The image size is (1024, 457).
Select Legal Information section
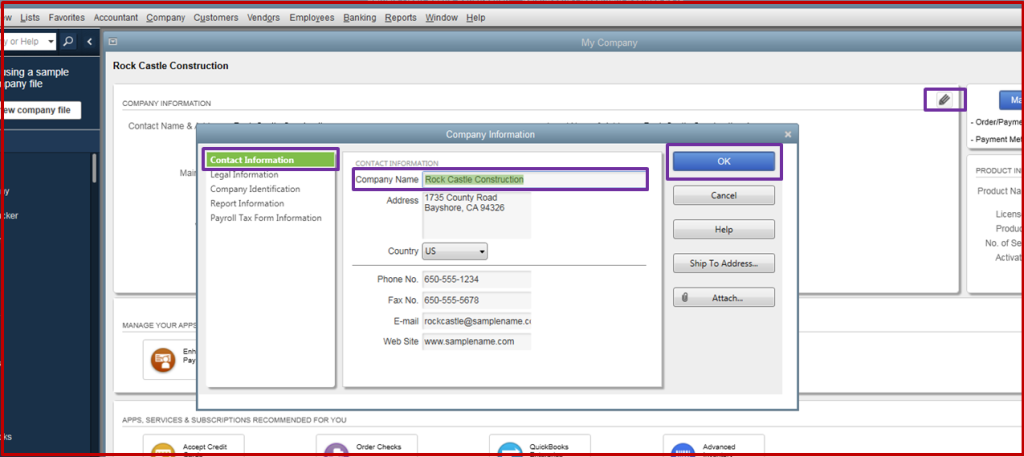(x=244, y=174)
